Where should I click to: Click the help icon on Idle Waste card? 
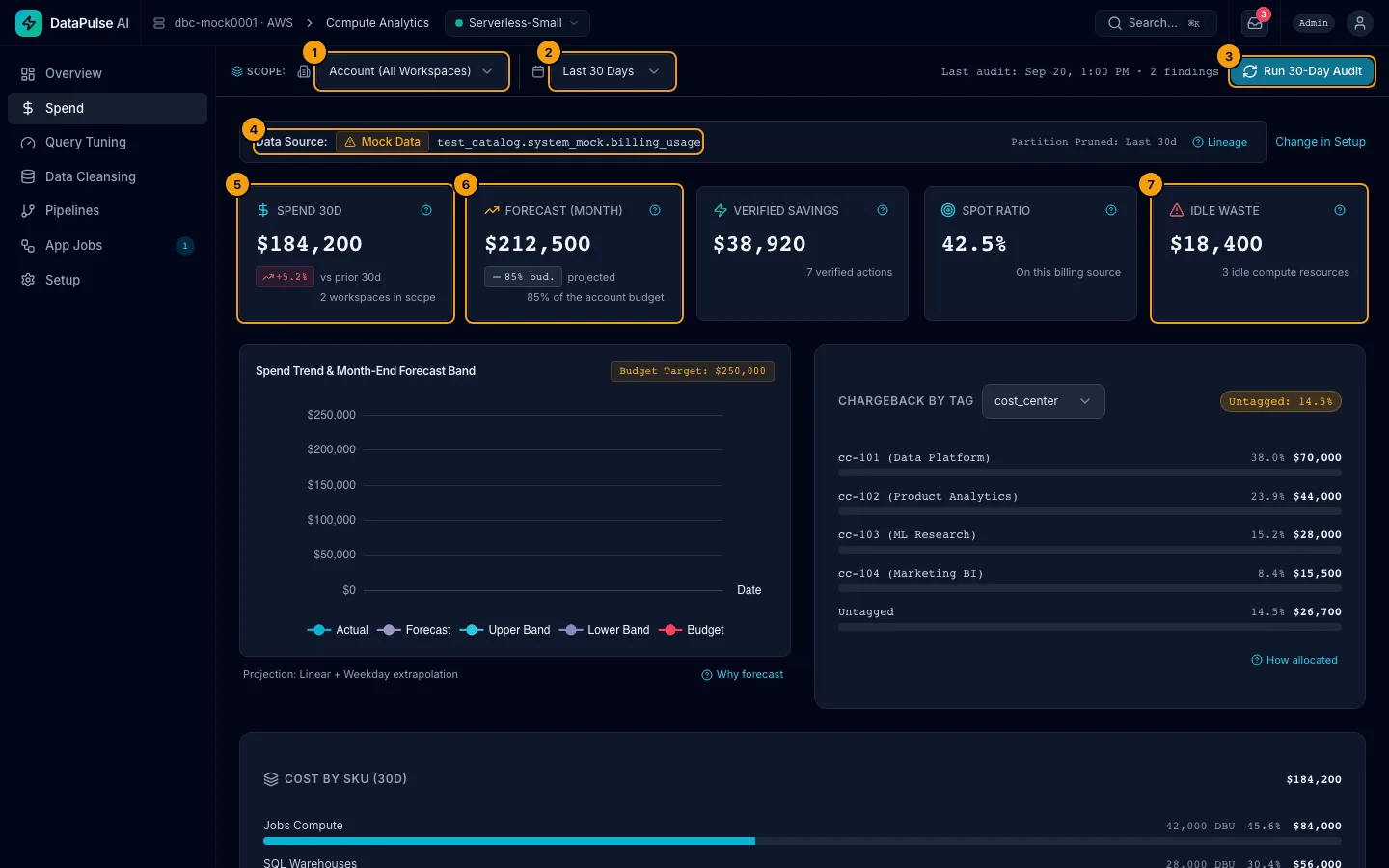click(1340, 210)
